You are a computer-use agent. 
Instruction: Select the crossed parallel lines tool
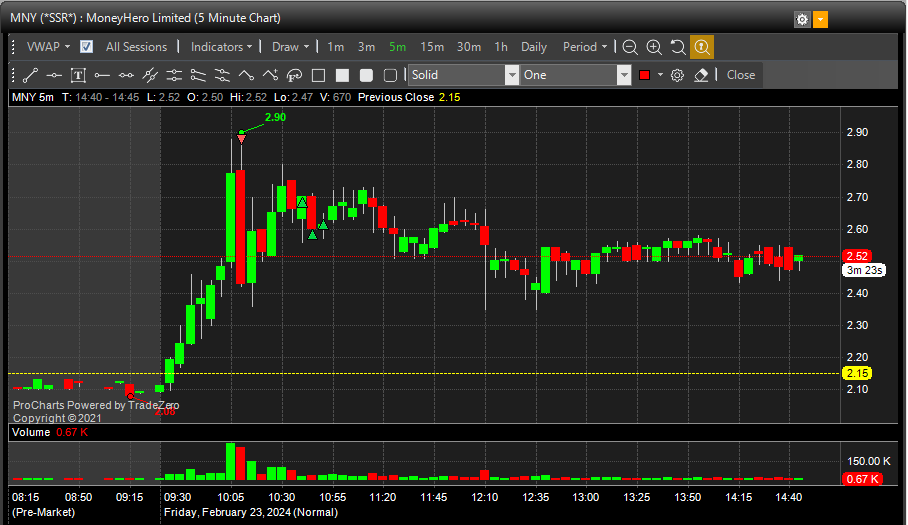pos(150,75)
